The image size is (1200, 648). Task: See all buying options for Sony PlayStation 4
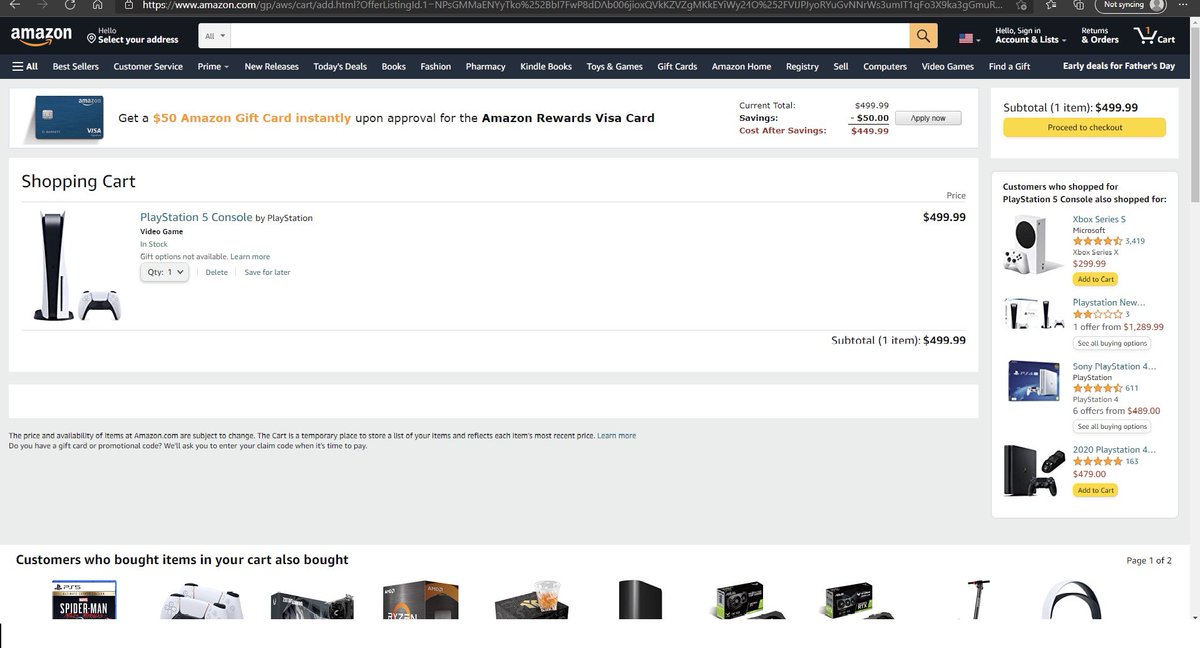1112,427
